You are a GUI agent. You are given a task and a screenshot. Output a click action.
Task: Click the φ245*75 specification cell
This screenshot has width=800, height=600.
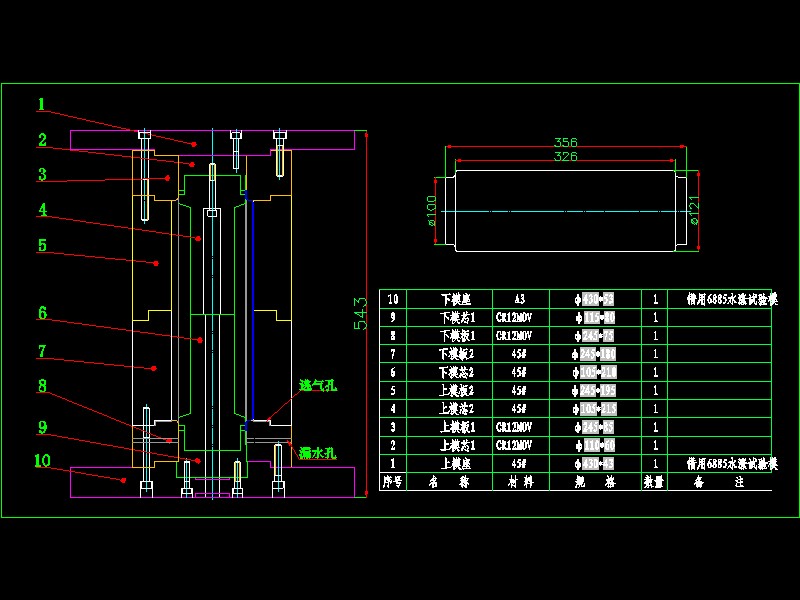(x=594, y=336)
